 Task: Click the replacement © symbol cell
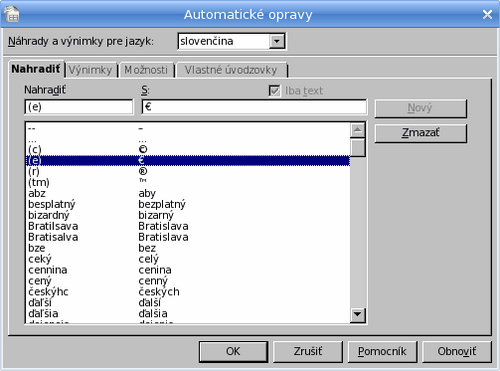coord(143,149)
